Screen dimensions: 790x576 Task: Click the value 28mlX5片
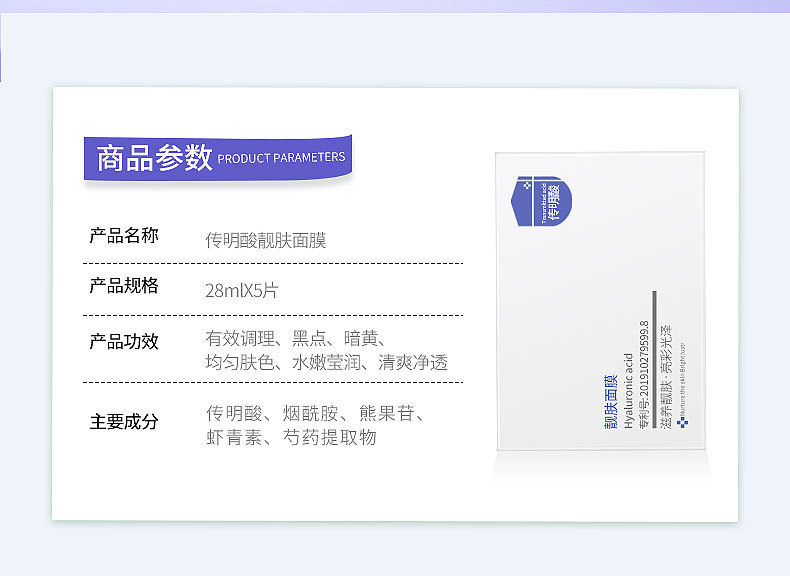(241, 291)
